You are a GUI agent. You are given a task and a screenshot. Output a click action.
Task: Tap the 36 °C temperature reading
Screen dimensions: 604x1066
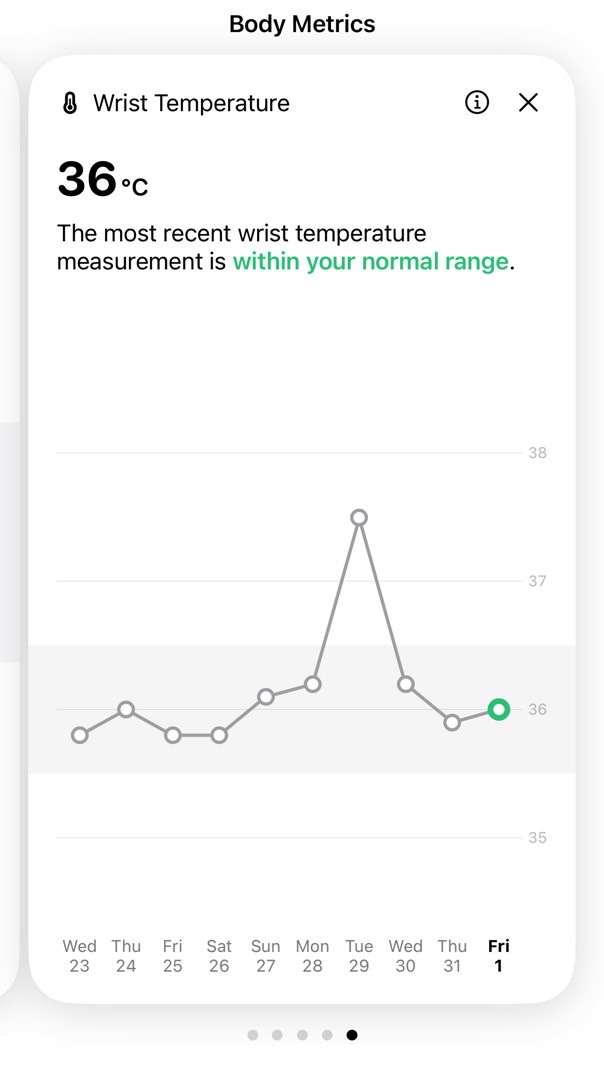[x=103, y=179]
